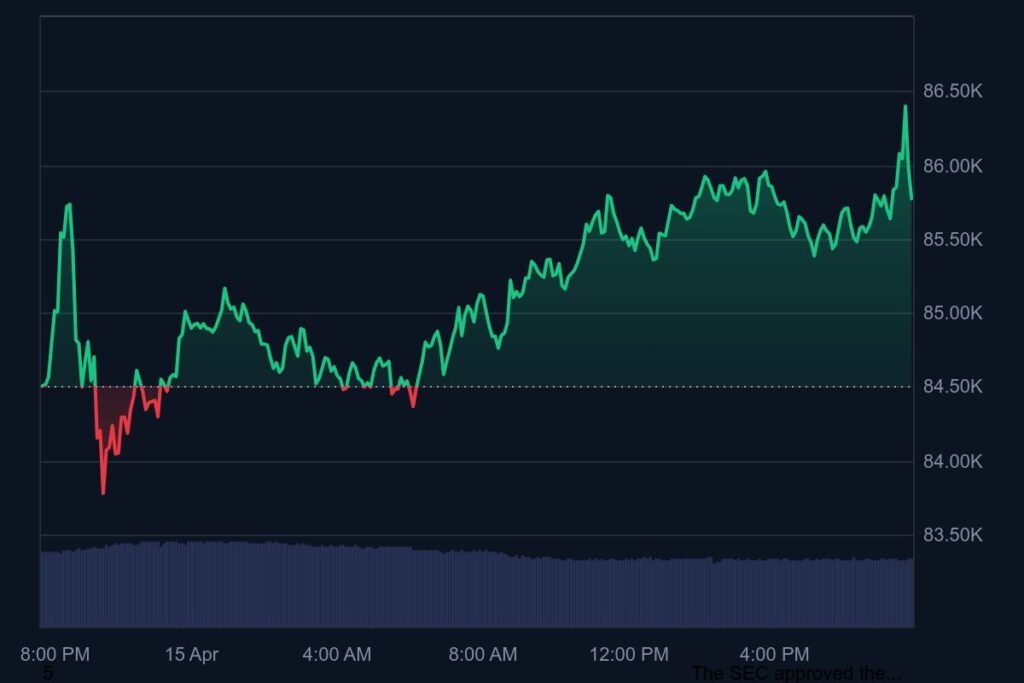Click the 8:00 PM time axis label
1024x683 pixels.
click(55, 654)
